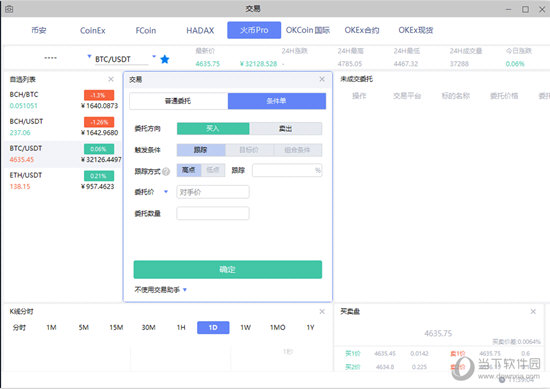Click the 买1价 row price 4635.45
This screenshot has width=550, height=389.
click(x=385, y=354)
